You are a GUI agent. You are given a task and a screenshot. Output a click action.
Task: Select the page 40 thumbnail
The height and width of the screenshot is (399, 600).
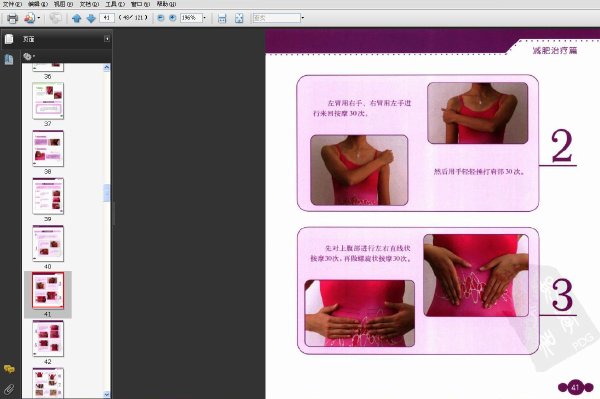(x=48, y=244)
